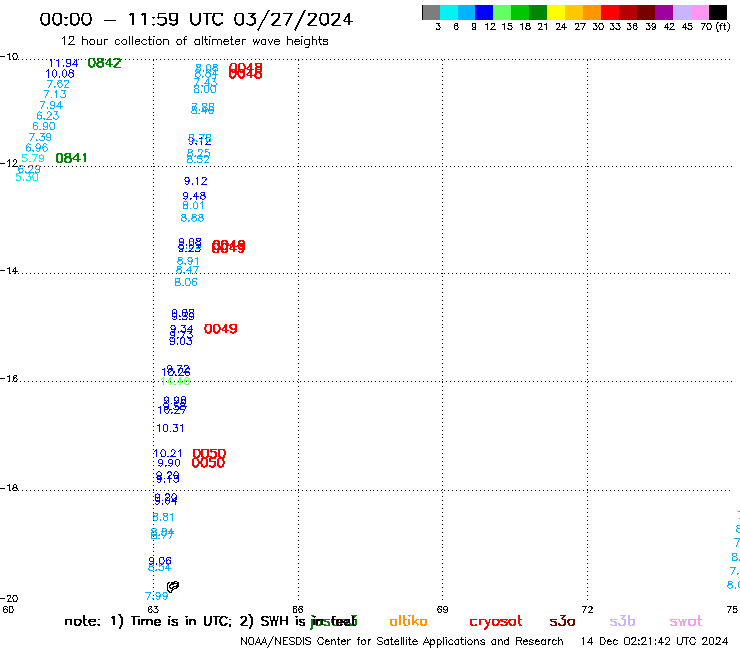Select the 10.06 wave height value
The image size is (740, 650).
60,74
